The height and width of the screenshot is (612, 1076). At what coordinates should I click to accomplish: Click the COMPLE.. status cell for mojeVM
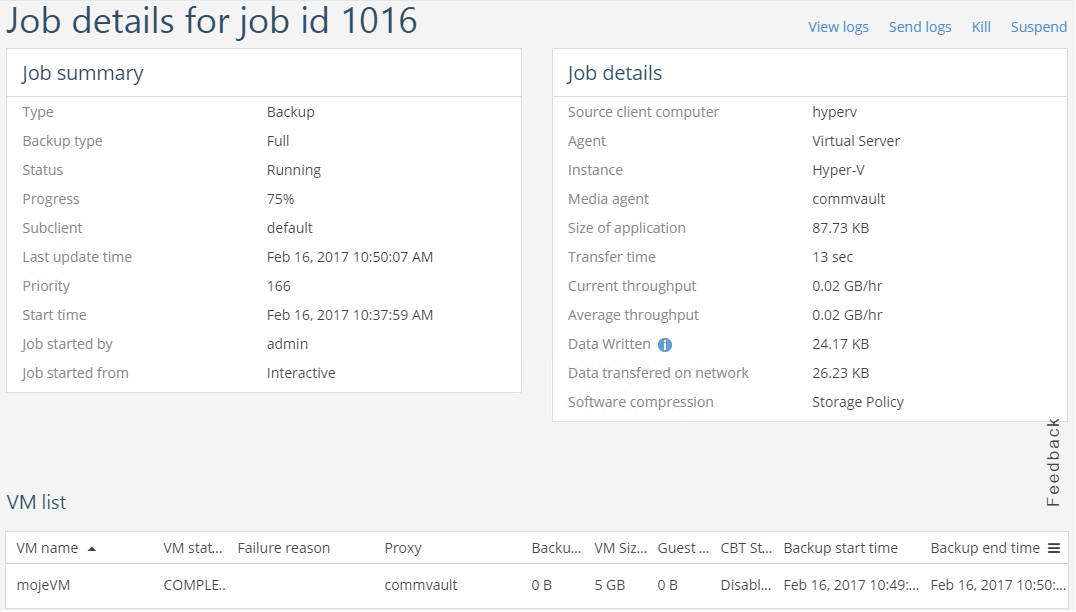pyautogui.click(x=195, y=585)
